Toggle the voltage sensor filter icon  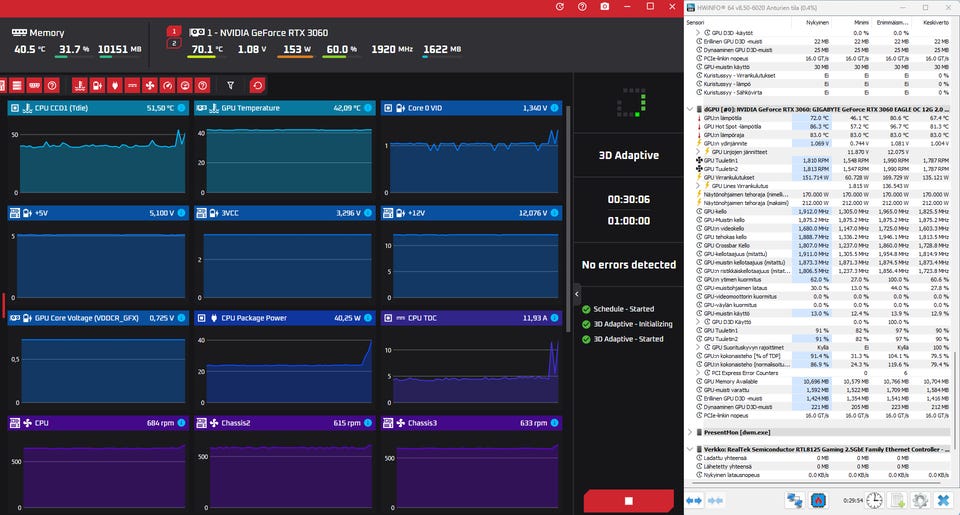(97, 86)
